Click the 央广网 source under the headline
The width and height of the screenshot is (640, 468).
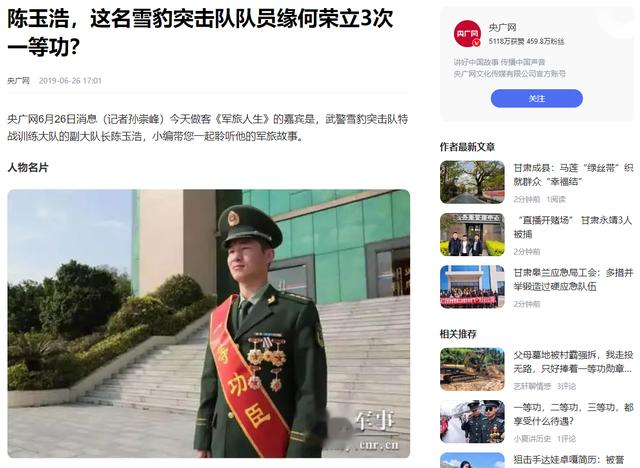[18, 80]
